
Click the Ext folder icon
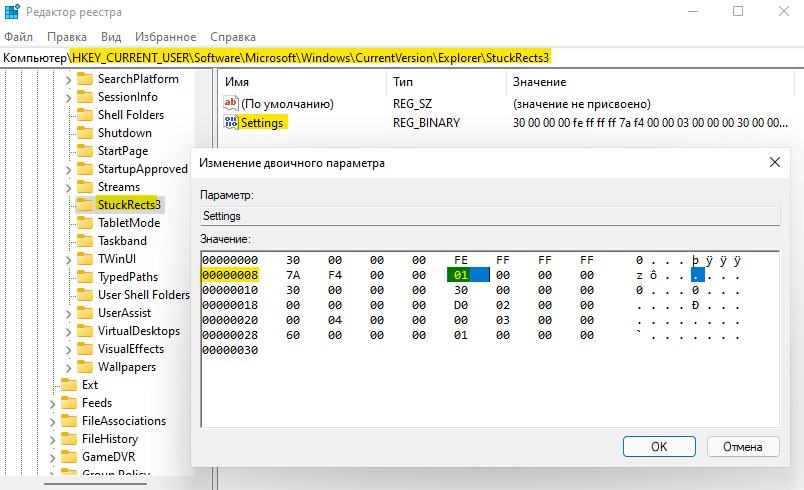[69, 385]
